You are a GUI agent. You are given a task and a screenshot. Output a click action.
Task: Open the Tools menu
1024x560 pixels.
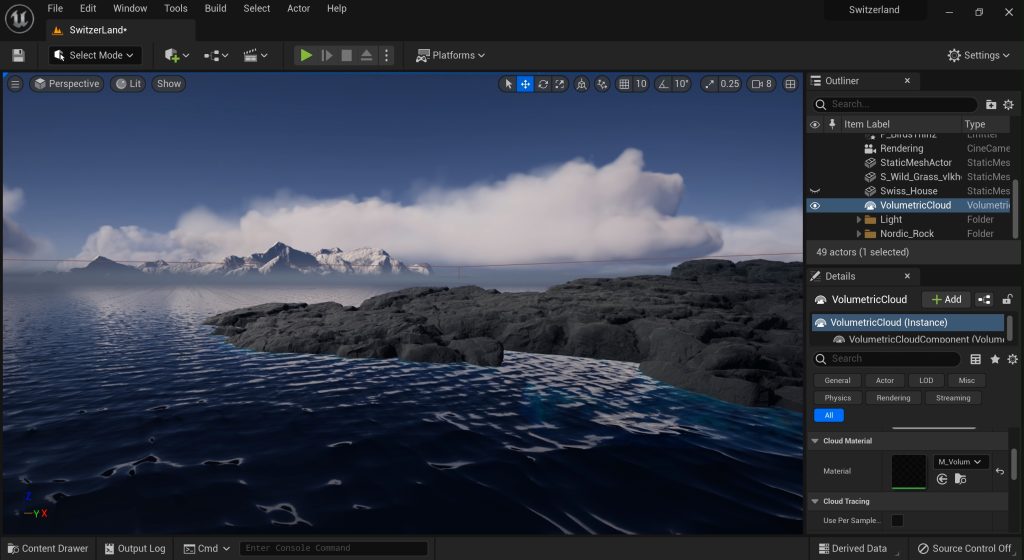(176, 8)
